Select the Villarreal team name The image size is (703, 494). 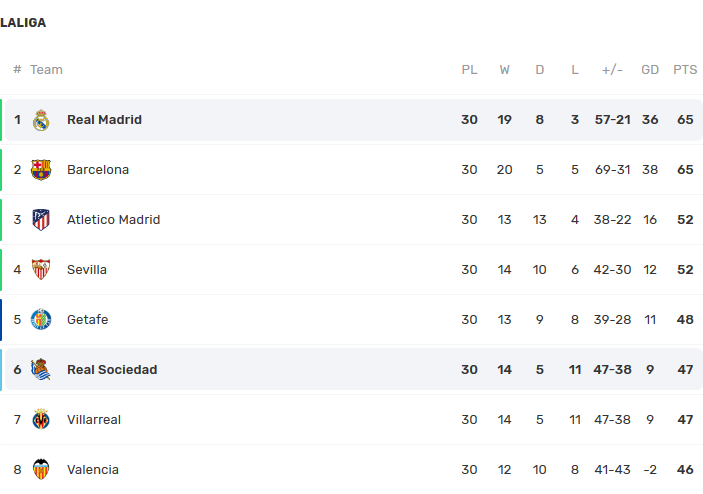(94, 420)
